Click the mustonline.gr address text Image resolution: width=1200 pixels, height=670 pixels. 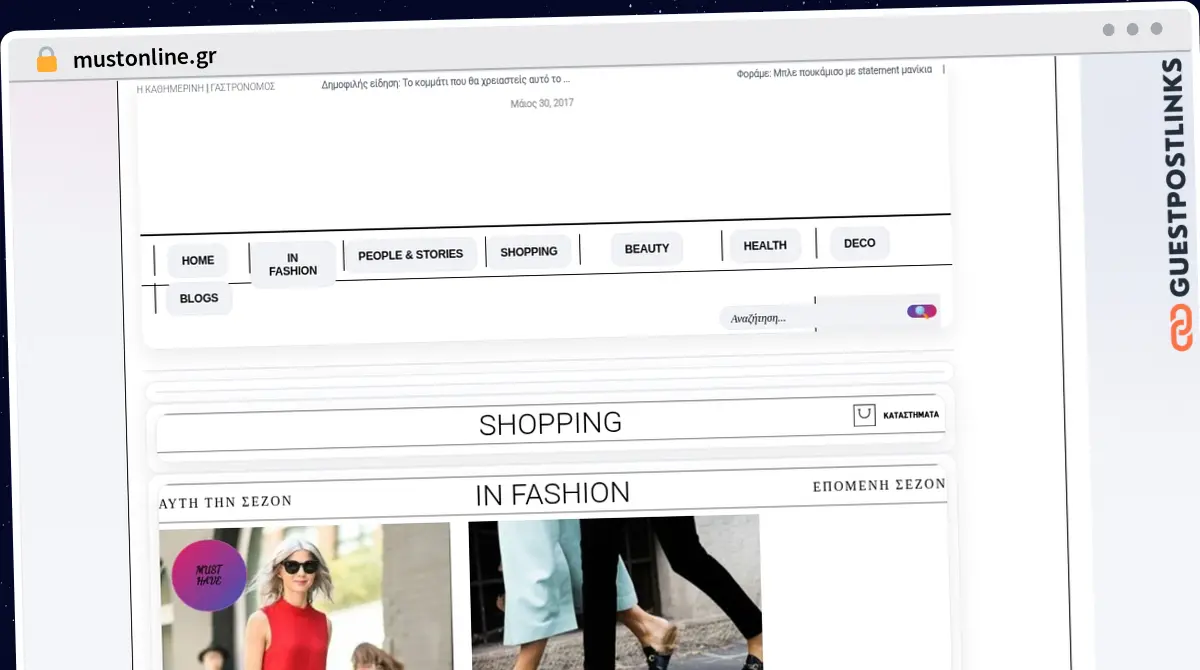144,58
